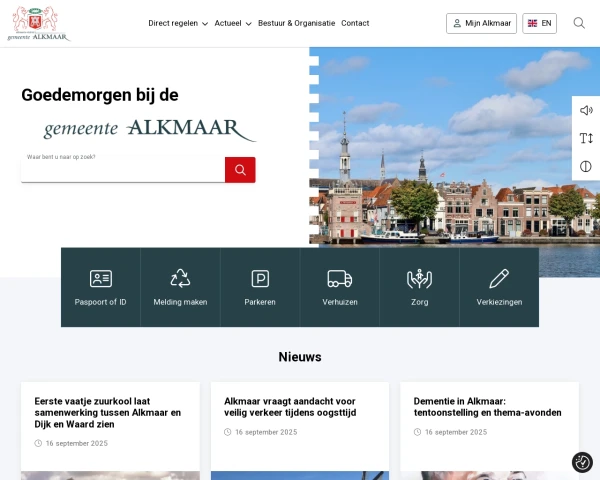Screen dimensions: 600x480
Task: Open the text size adjustment tool
Action: click(586, 138)
